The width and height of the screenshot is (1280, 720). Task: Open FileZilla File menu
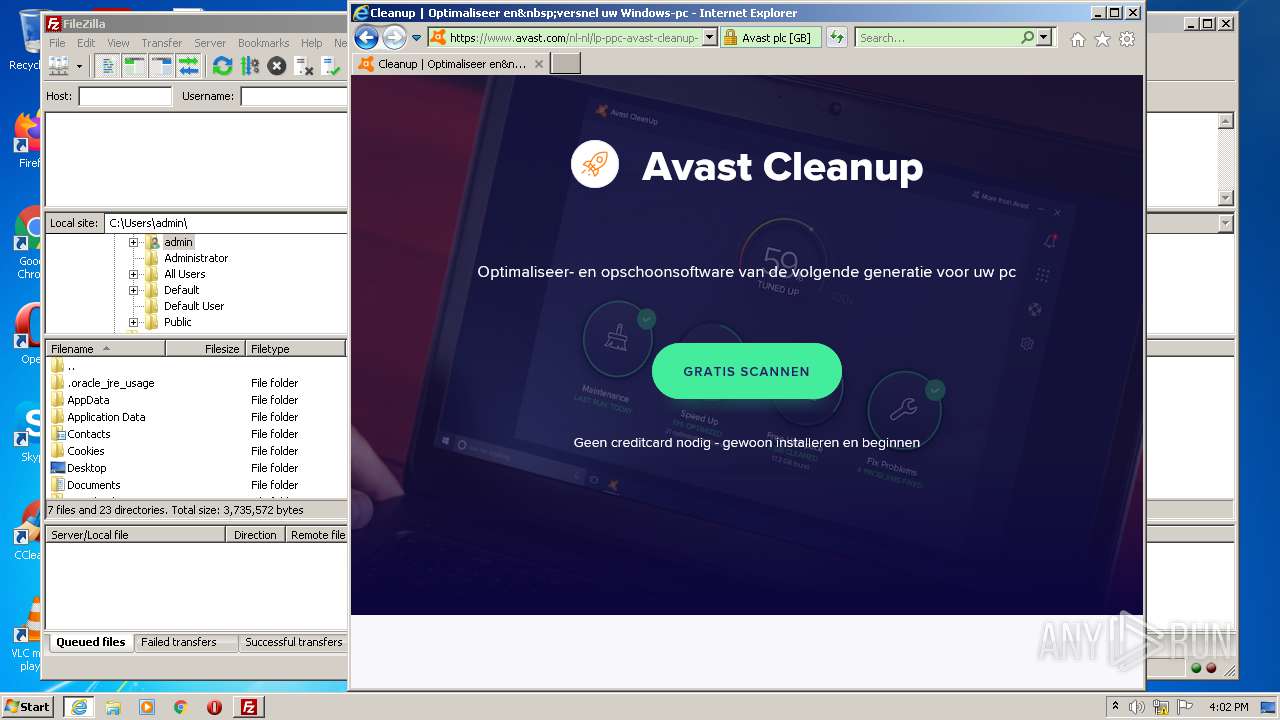pyautogui.click(x=58, y=43)
